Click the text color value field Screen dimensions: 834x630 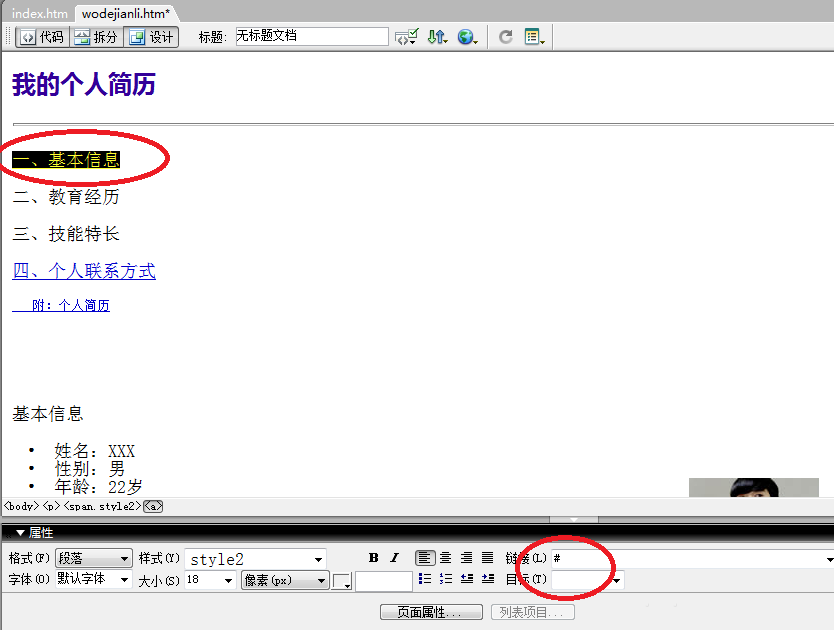(x=383, y=581)
